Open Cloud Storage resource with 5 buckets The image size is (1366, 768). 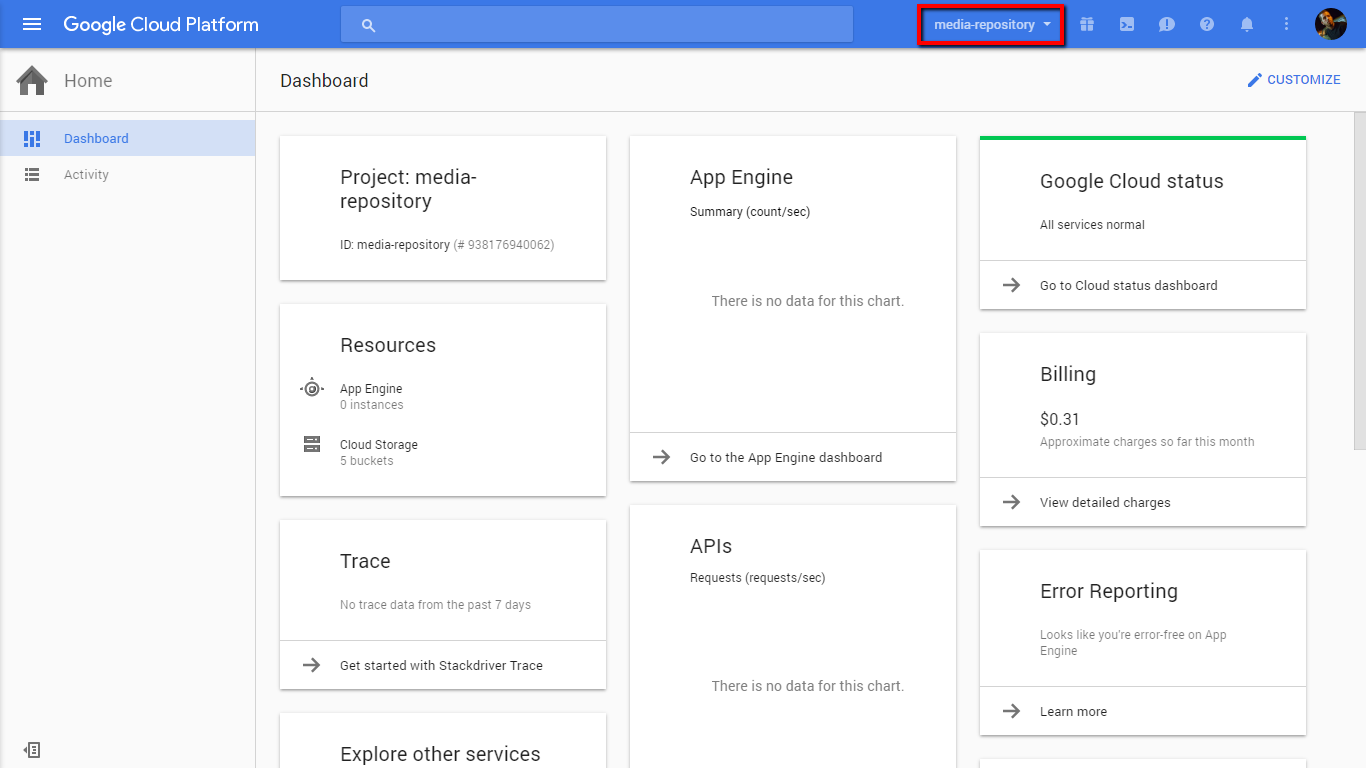pyautogui.click(x=378, y=452)
